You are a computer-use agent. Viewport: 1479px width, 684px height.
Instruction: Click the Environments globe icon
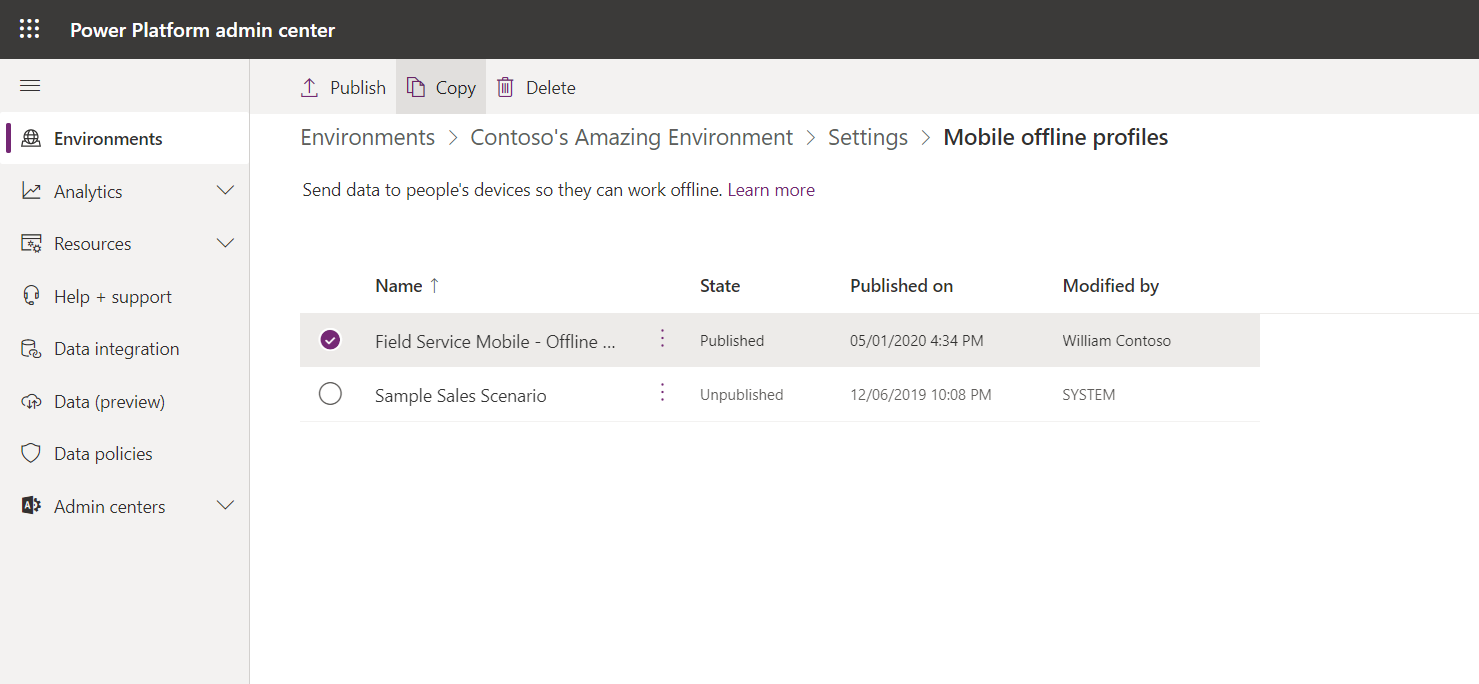(32, 139)
